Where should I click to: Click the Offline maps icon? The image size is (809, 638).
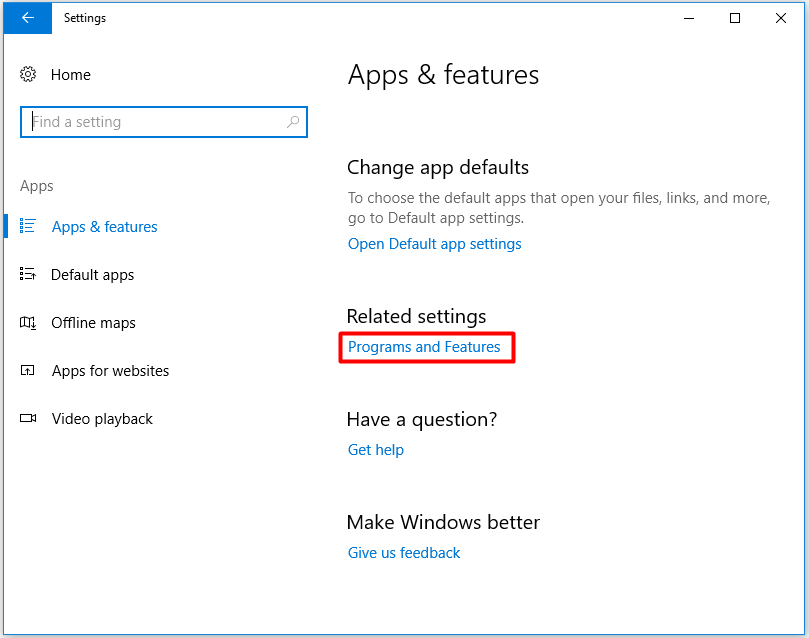pyautogui.click(x=28, y=323)
